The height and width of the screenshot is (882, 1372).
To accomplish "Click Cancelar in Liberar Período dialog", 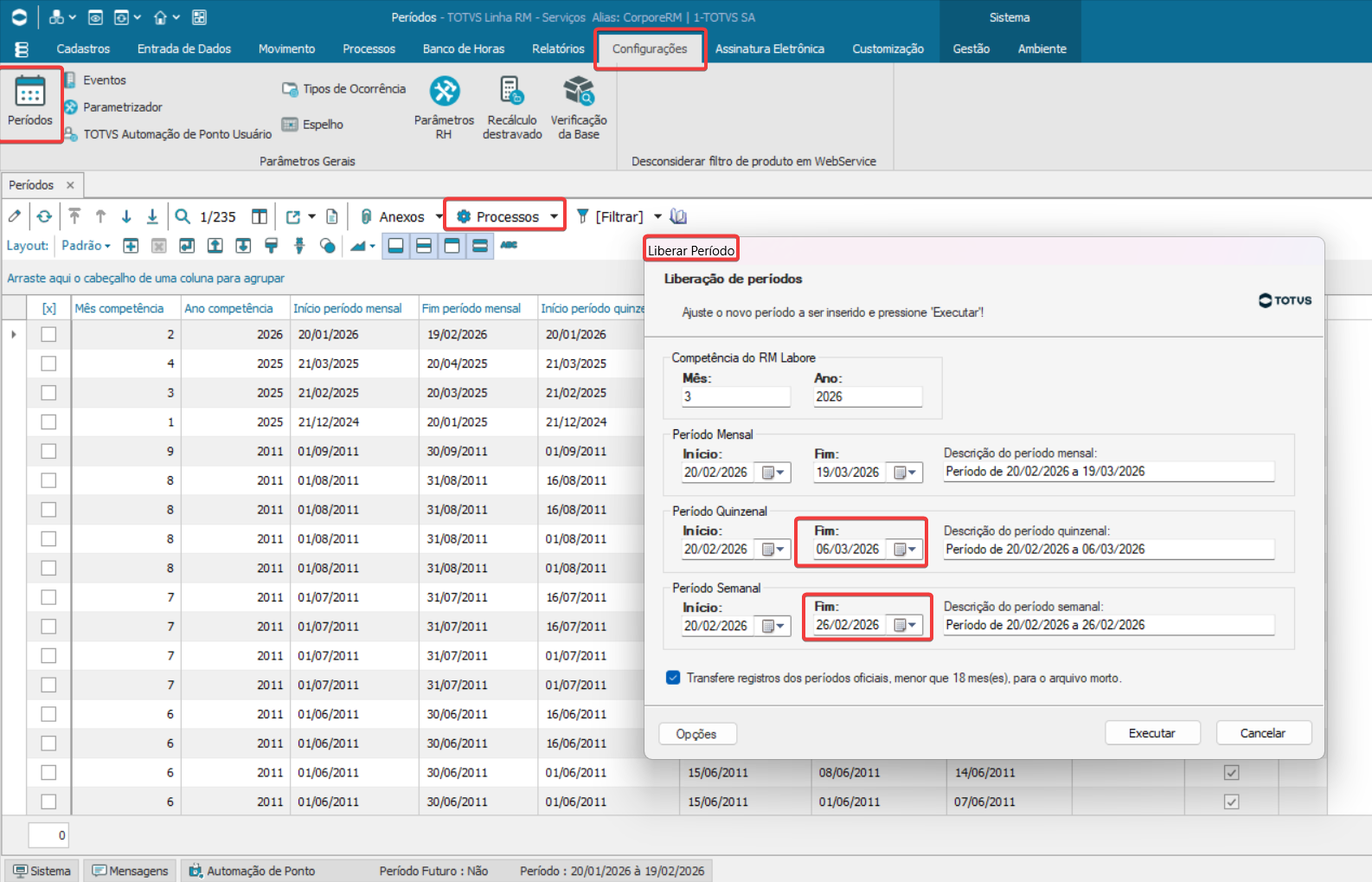I will click(x=1263, y=733).
